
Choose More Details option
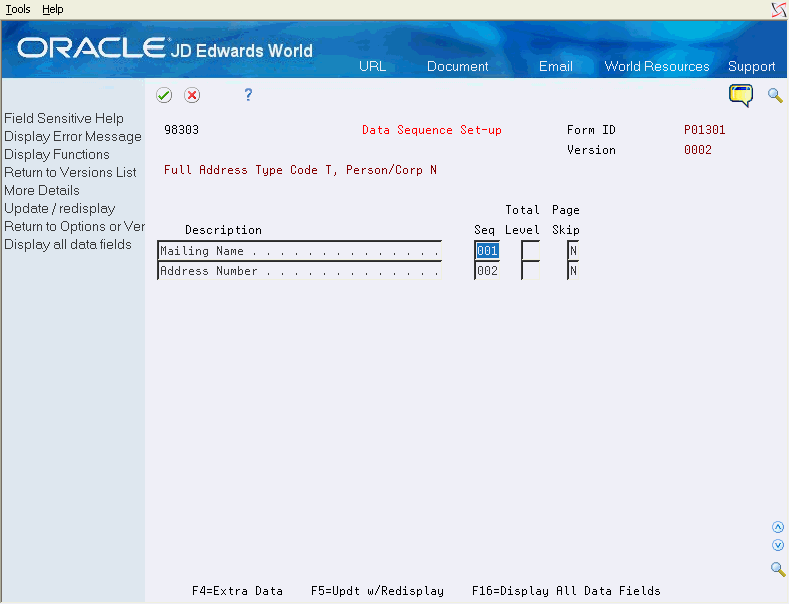tap(42, 191)
